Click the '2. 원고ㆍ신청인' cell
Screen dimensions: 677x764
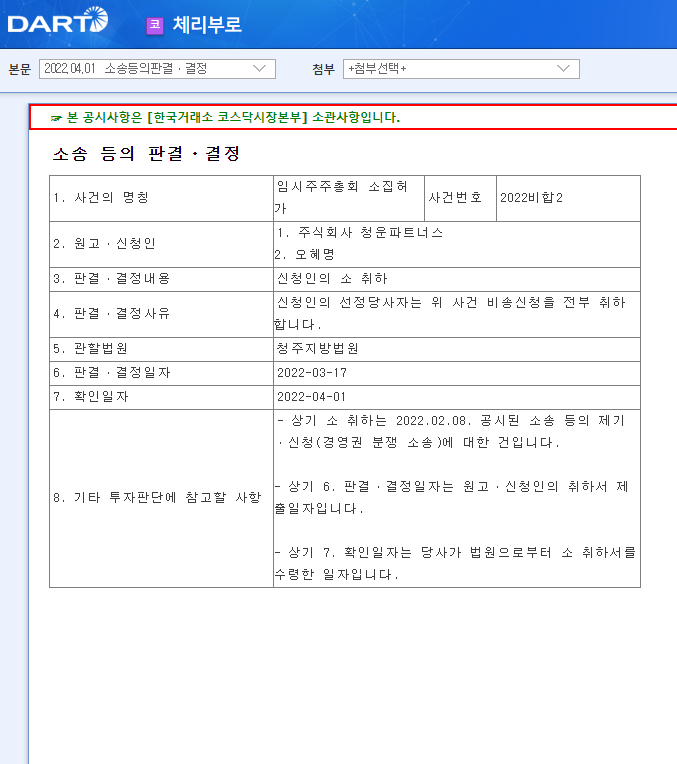click(x=161, y=244)
